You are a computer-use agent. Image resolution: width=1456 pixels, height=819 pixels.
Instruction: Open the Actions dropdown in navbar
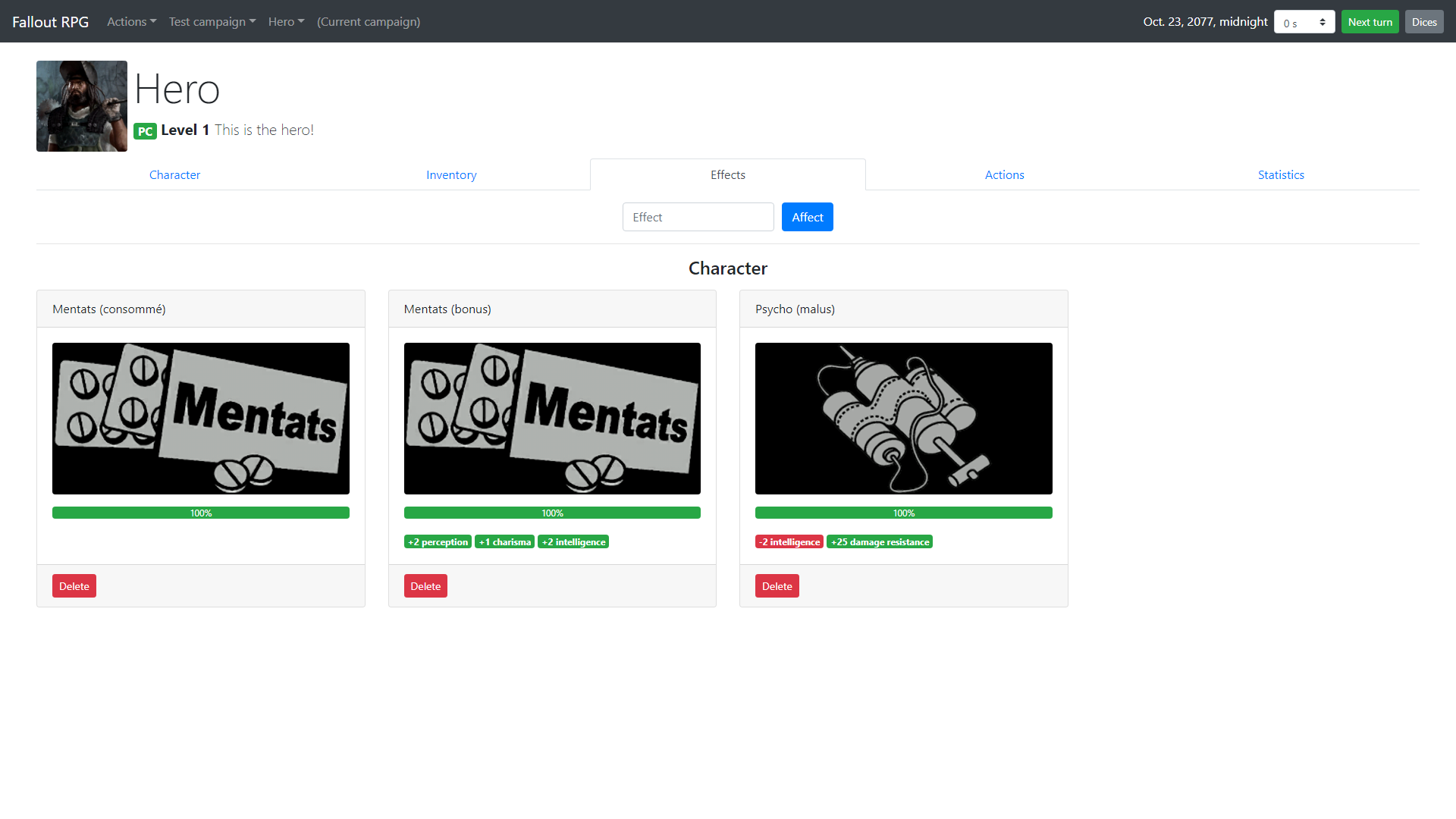coord(131,21)
